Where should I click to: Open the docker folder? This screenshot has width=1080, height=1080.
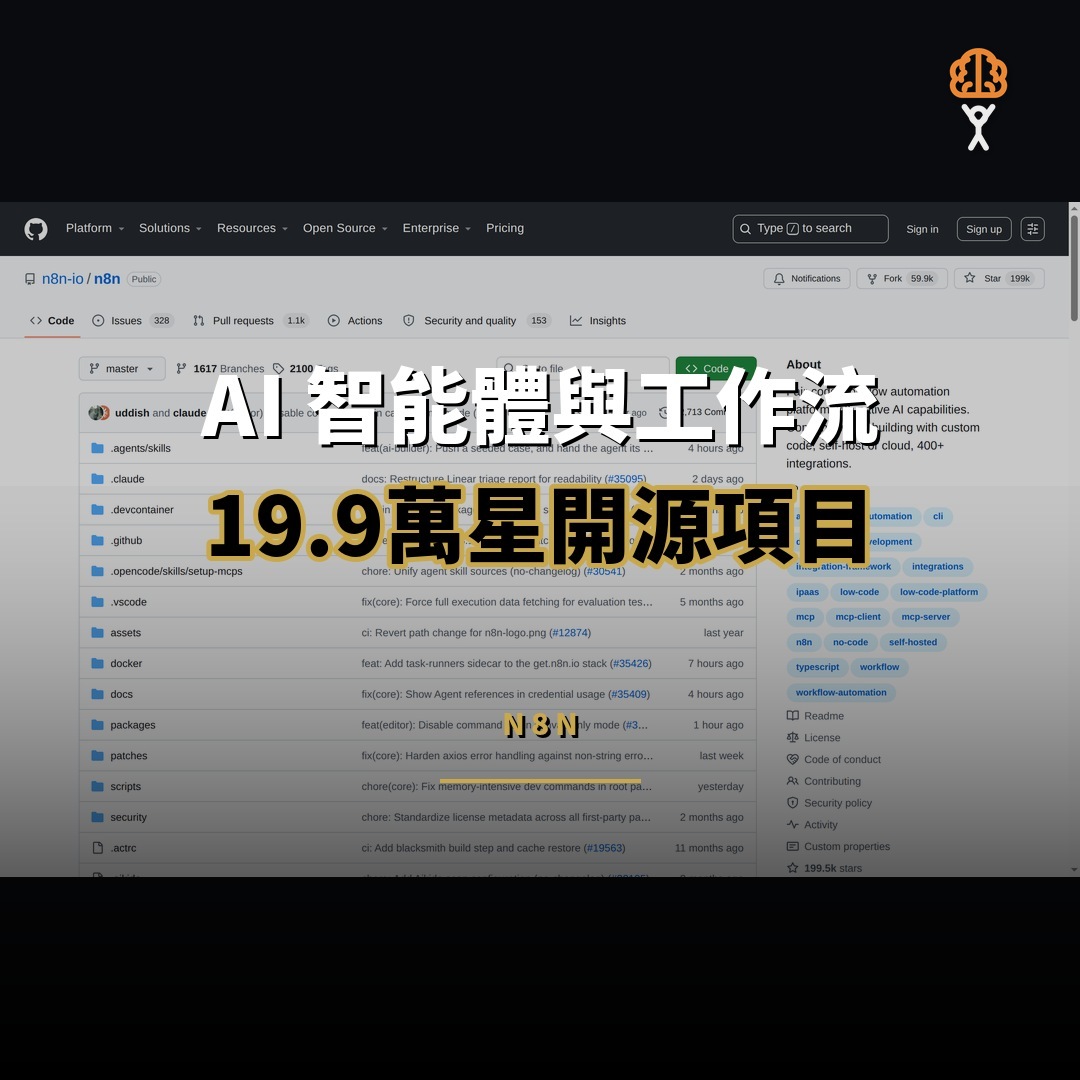coord(126,664)
